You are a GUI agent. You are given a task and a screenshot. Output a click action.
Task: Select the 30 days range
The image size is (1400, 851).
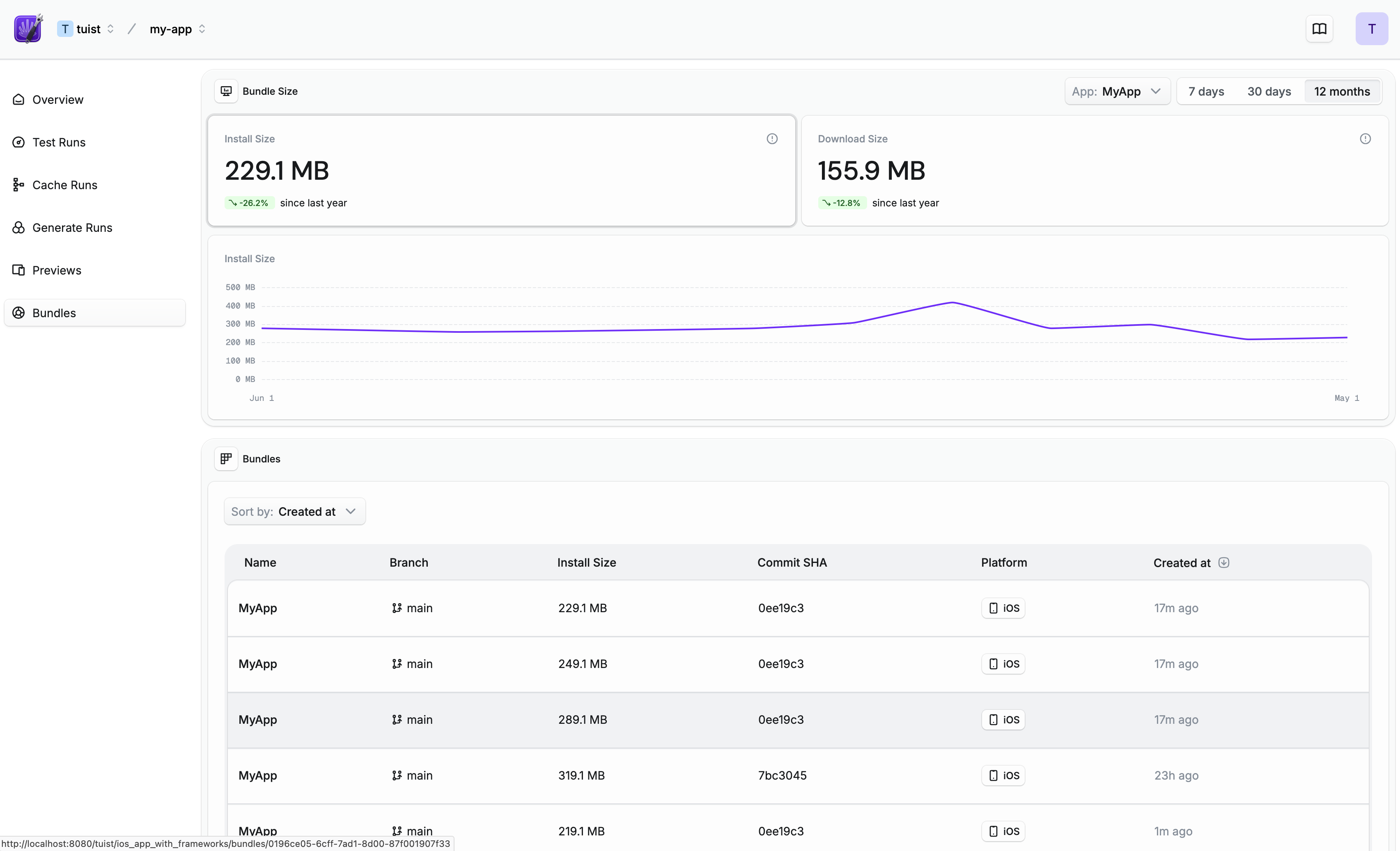(1269, 92)
